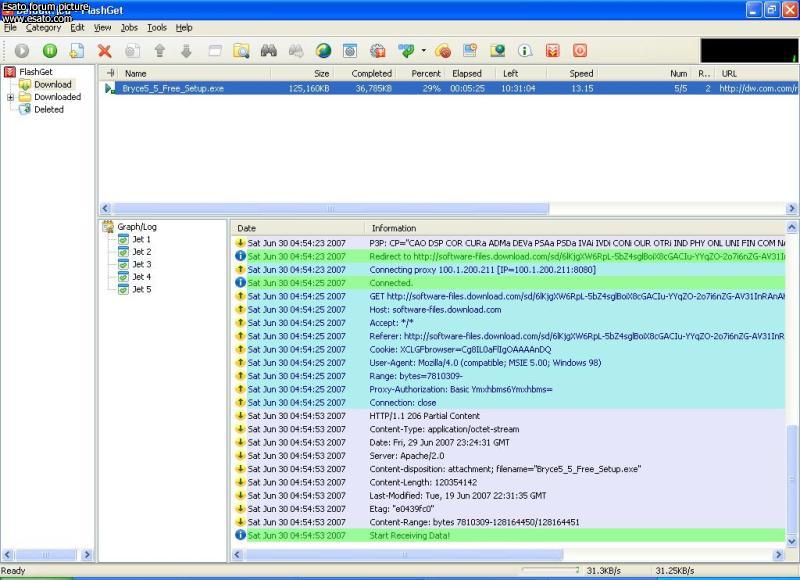800x580 pixels.
Task: Click the folder with magnifier toolbar icon
Action: [x=241, y=51]
